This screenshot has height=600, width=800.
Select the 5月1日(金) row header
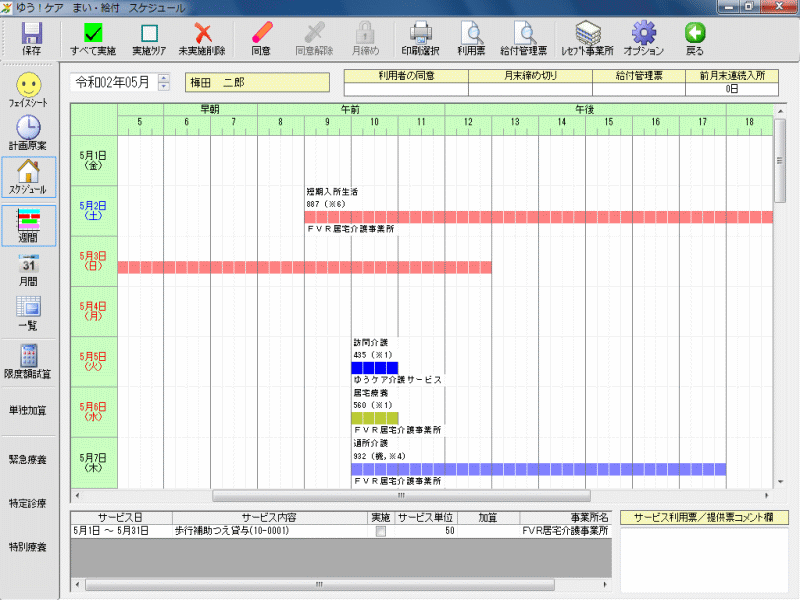[94, 160]
